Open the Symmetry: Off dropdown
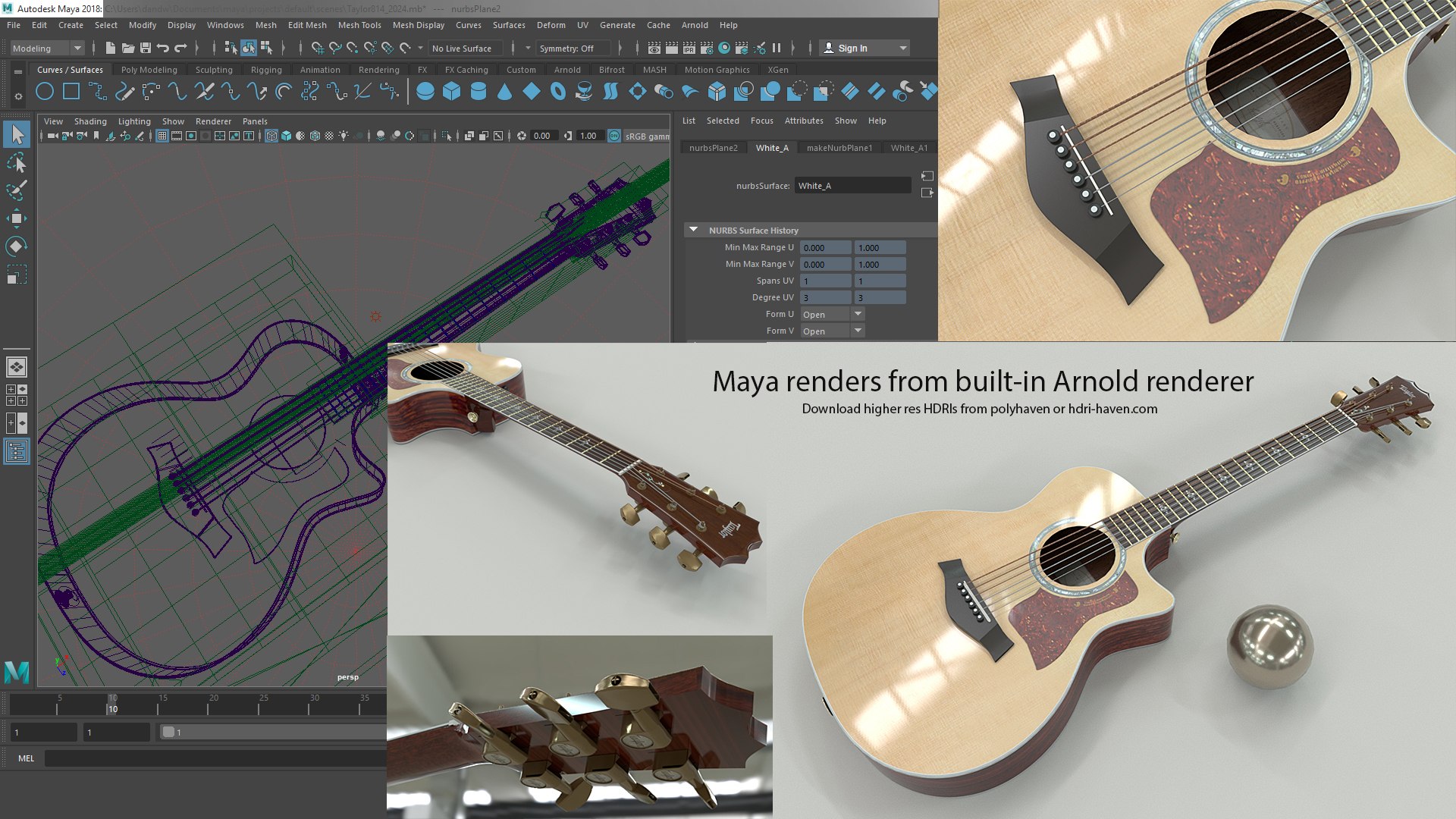The image size is (1456, 819). coord(573,48)
